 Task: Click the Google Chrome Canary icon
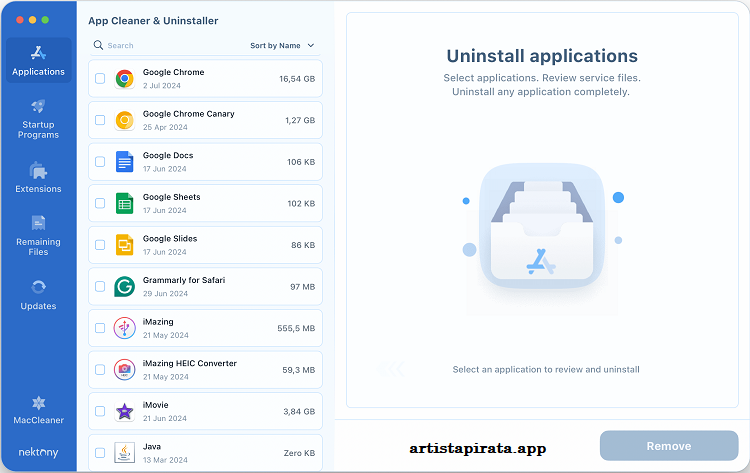coord(124,120)
